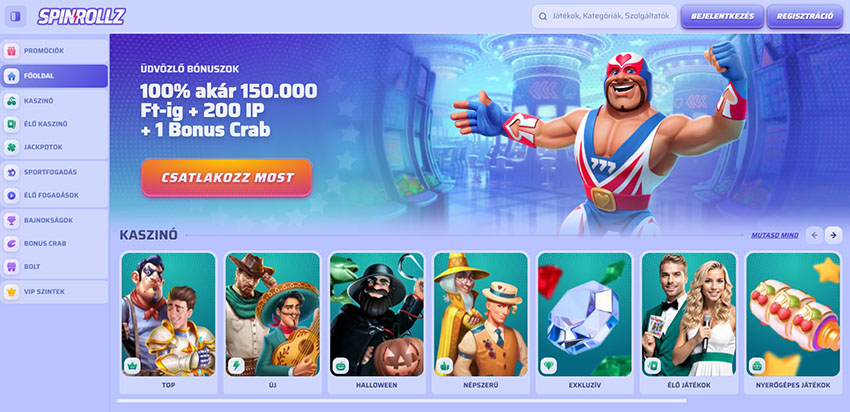Click the Regisztráció button
Screen dimensions: 850x412
click(805, 16)
